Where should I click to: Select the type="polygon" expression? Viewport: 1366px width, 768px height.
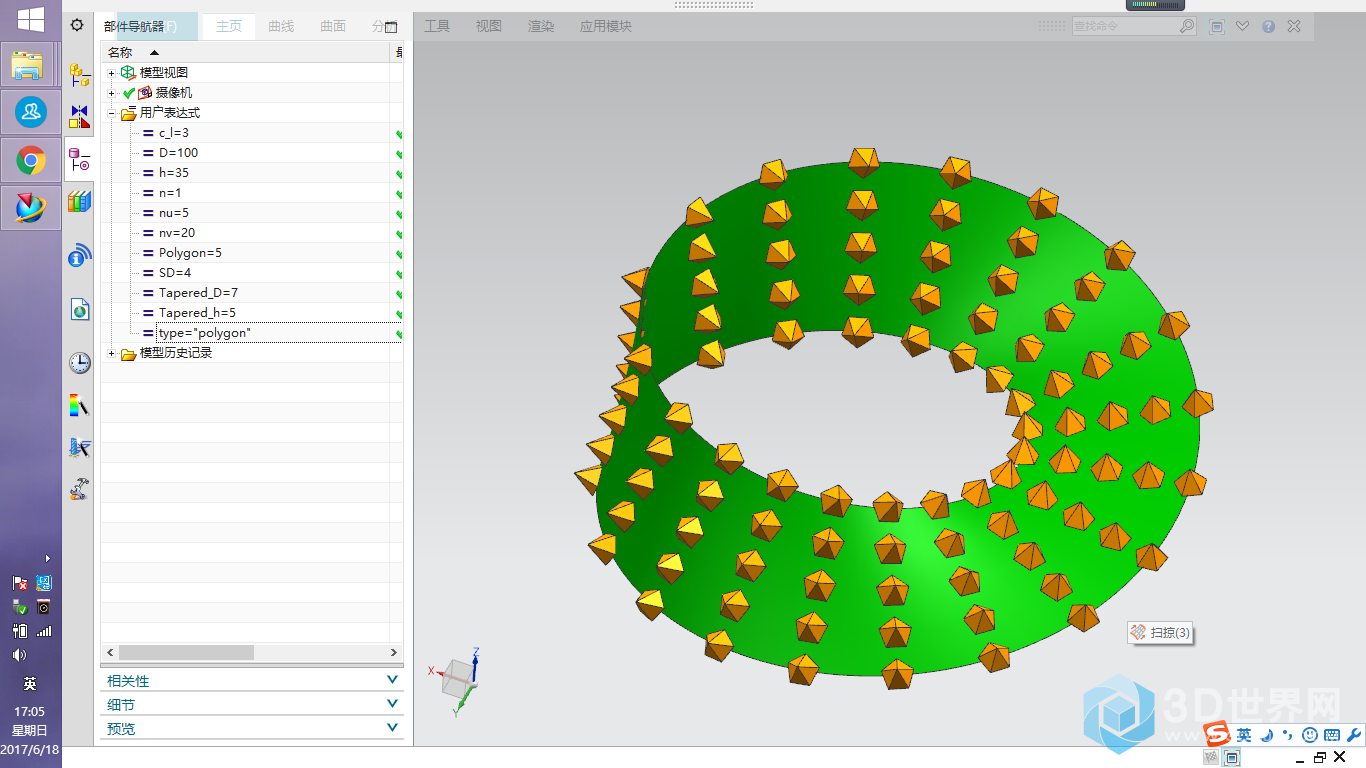[205, 333]
